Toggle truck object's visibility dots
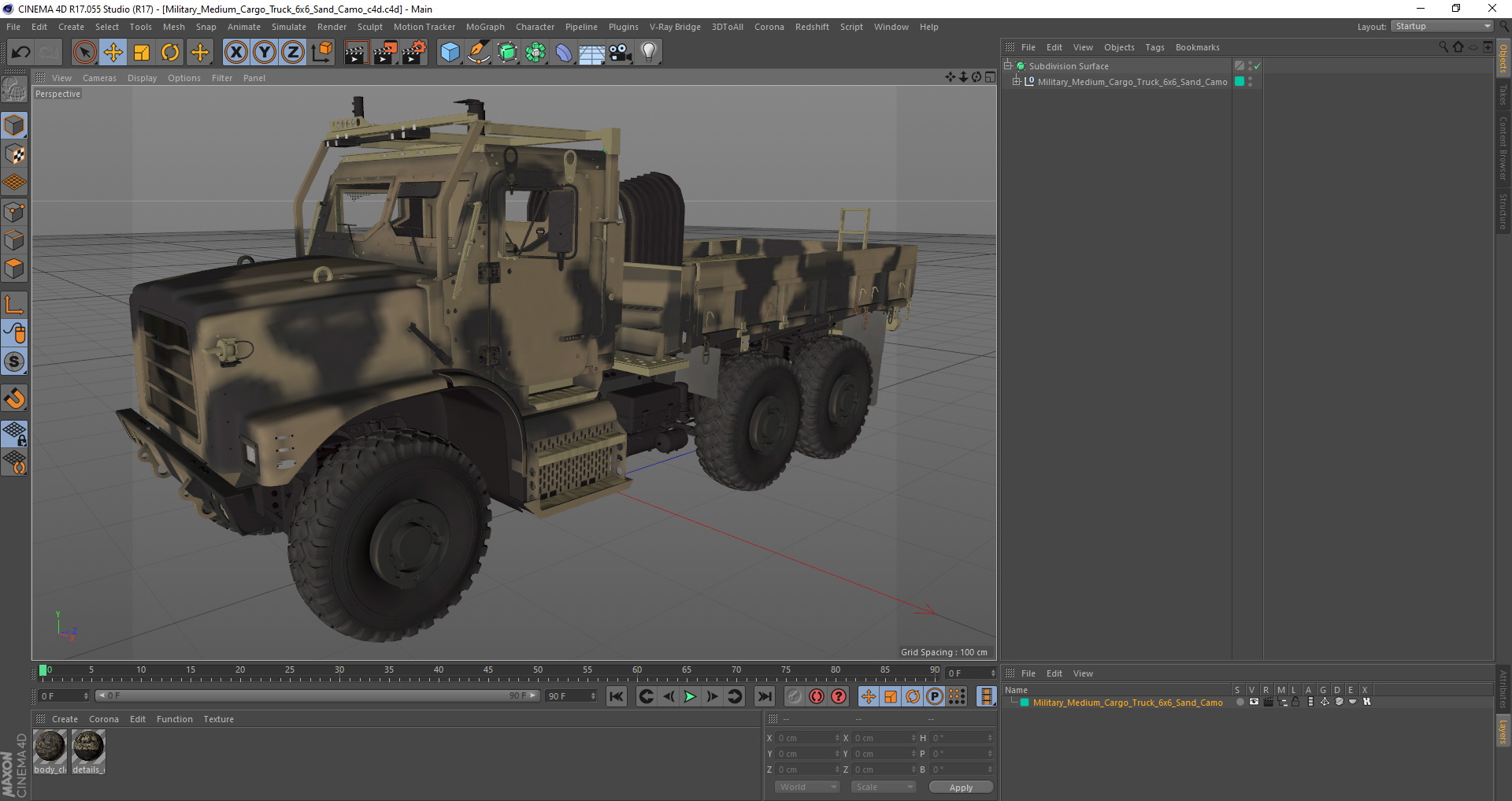1512x801 pixels. (x=1251, y=81)
